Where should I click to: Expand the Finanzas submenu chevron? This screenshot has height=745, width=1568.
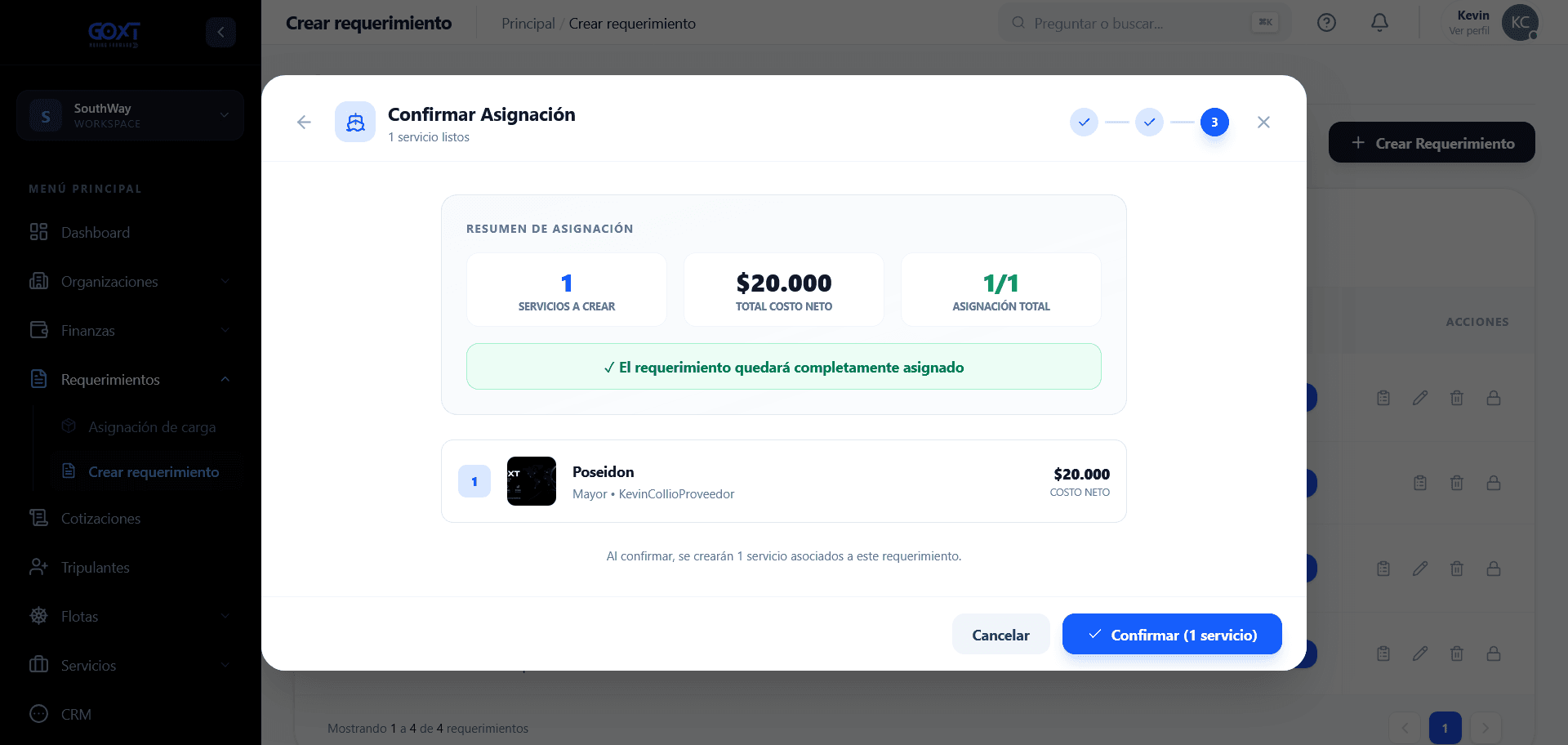tap(225, 330)
